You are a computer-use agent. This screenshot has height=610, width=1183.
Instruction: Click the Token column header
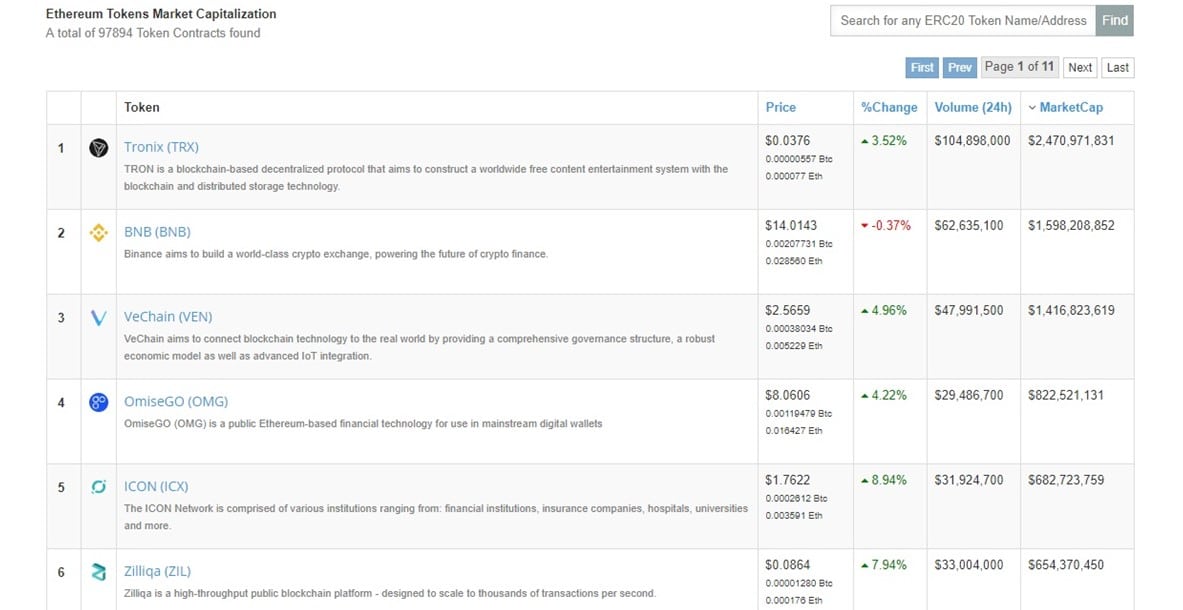[x=142, y=107]
